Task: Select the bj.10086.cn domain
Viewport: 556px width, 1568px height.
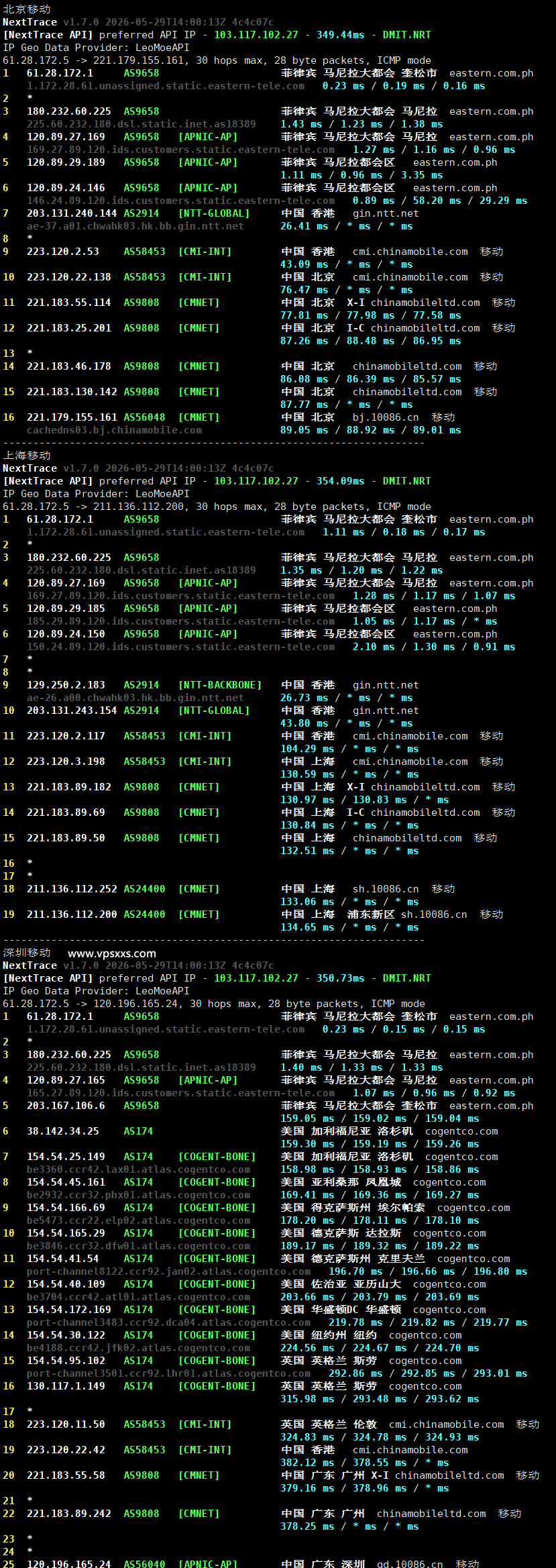Action: point(386,417)
